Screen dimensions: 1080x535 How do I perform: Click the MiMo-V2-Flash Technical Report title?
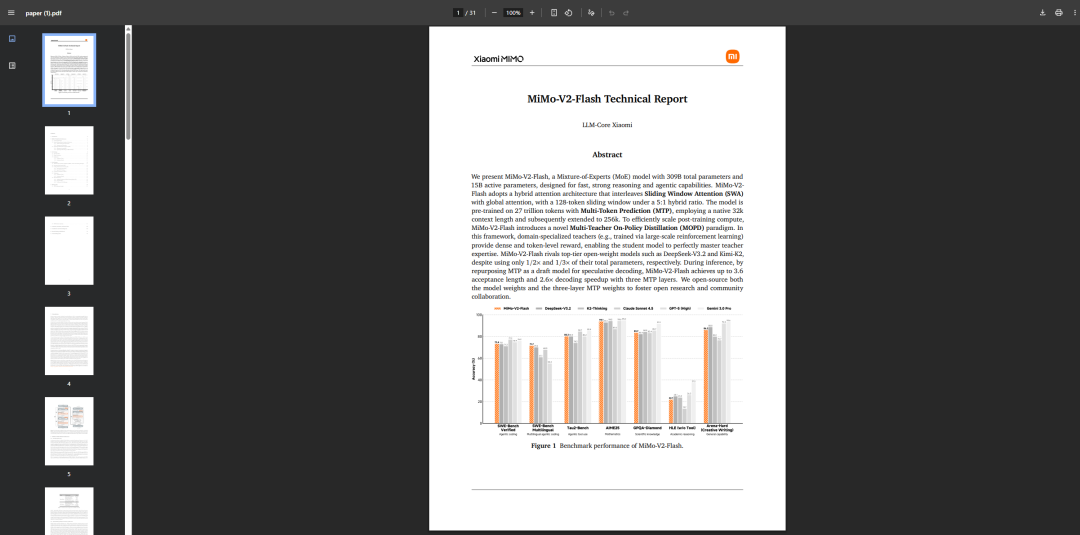tap(607, 98)
